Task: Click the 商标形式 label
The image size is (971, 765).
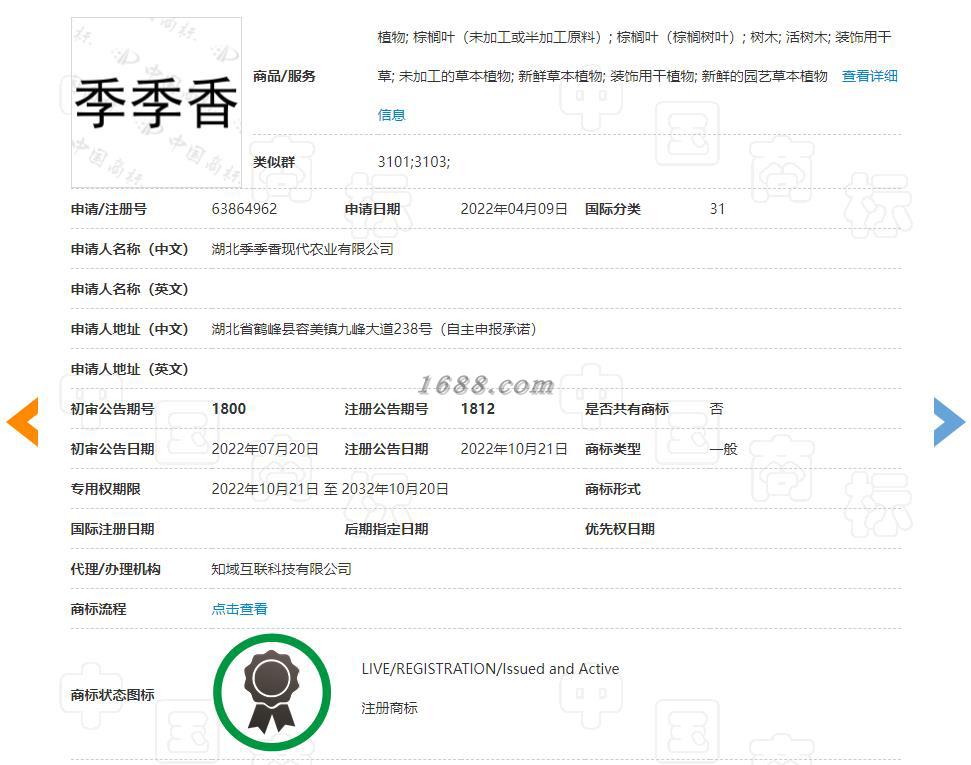Action: (x=612, y=489)
